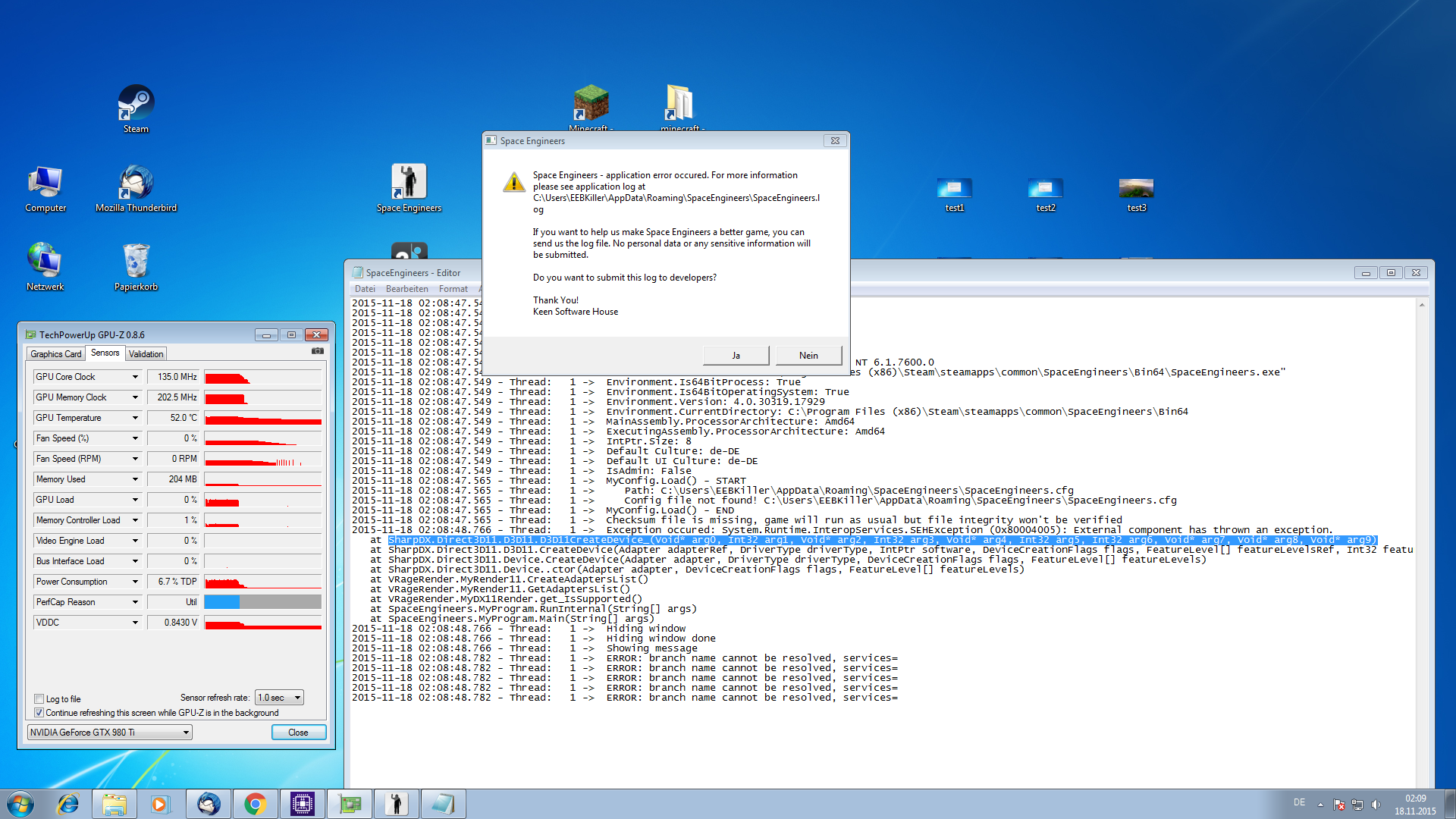The width and height of the screenshot is (1456, 819).
Task: Open GPU Memory Clock sensor dropdown
Action: pos(136,397)
